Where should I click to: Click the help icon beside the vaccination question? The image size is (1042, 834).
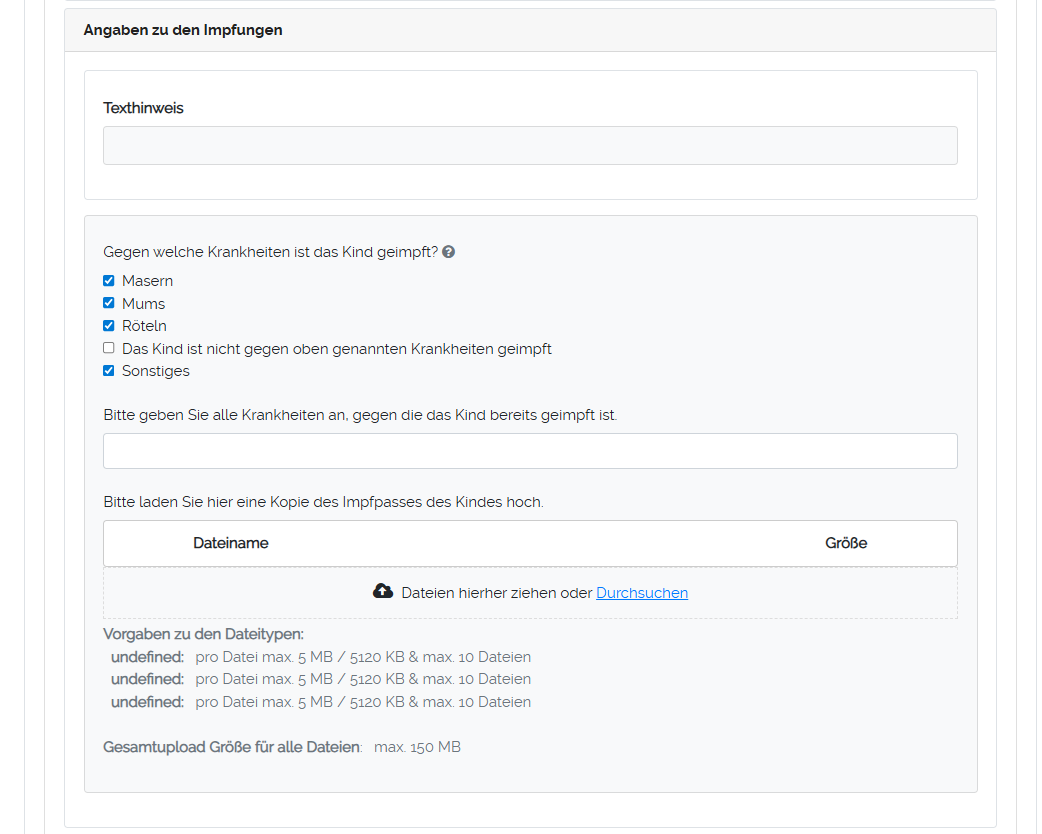[x=449, y=252]
